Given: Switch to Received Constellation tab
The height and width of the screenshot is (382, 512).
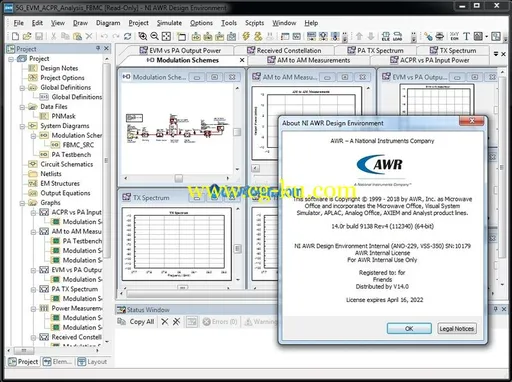Looking at the screenshot, I should [x=285, y=50].
